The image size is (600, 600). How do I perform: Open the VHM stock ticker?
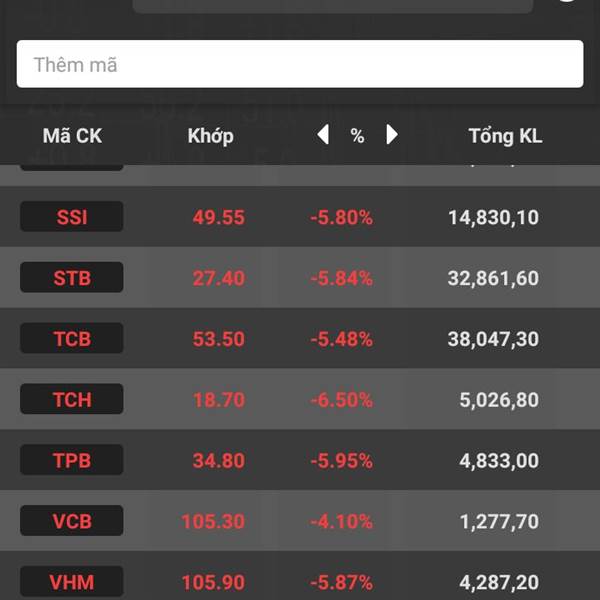click(x=72, y=582)
